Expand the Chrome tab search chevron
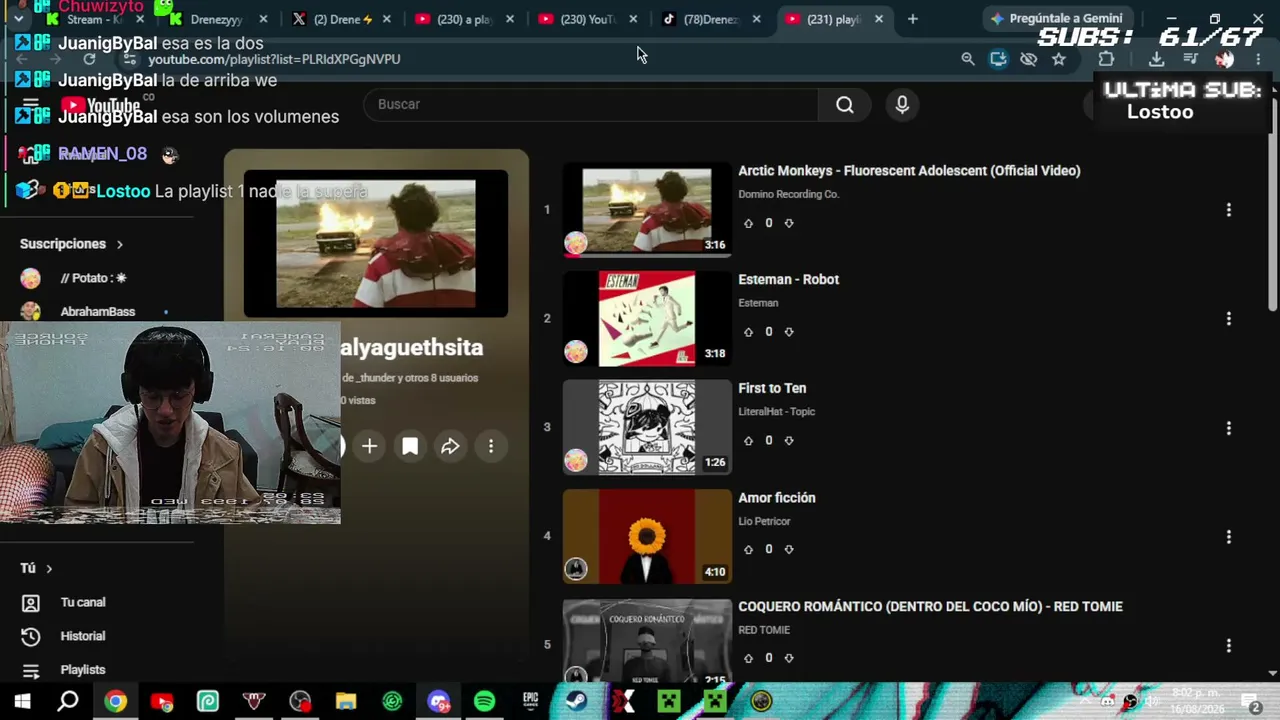 18,19
